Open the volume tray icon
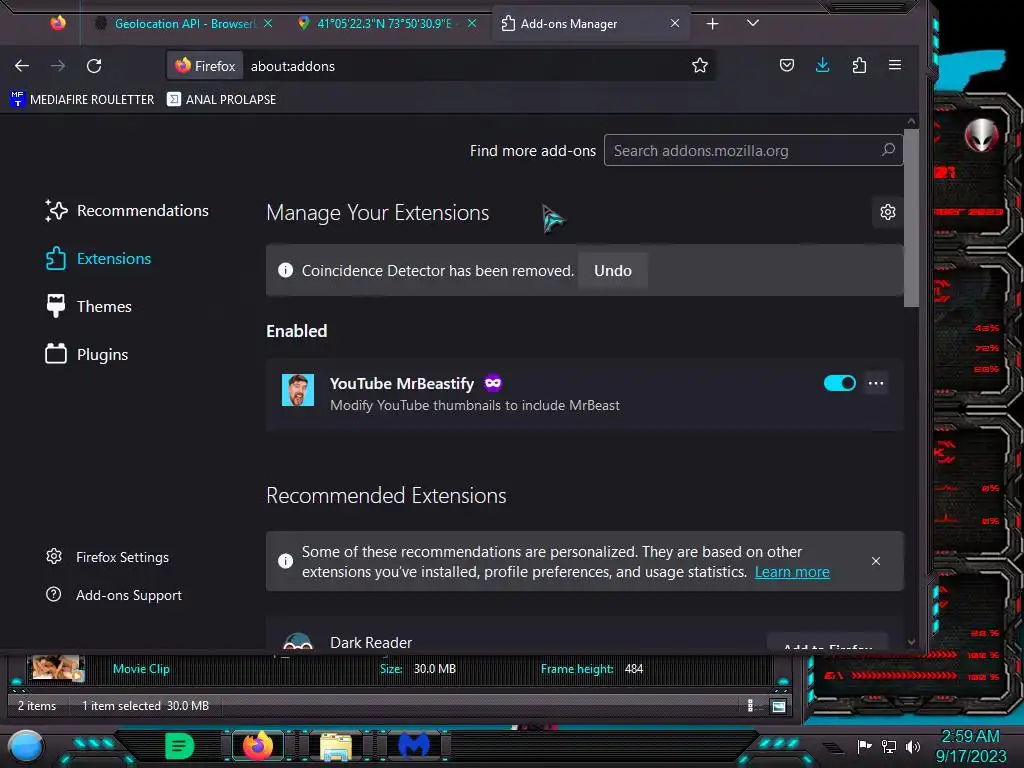 pyautogui.click(x=912, y=746)
